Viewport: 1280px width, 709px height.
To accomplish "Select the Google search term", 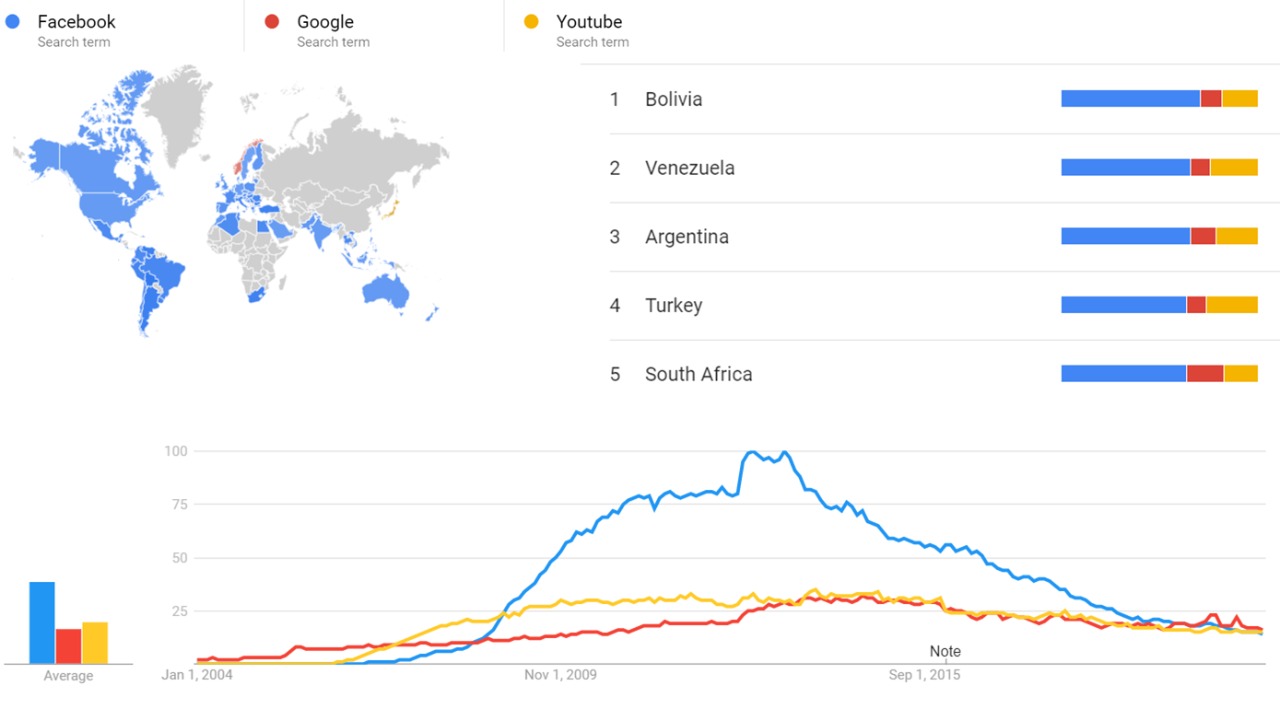I will [x=325, y=22].
